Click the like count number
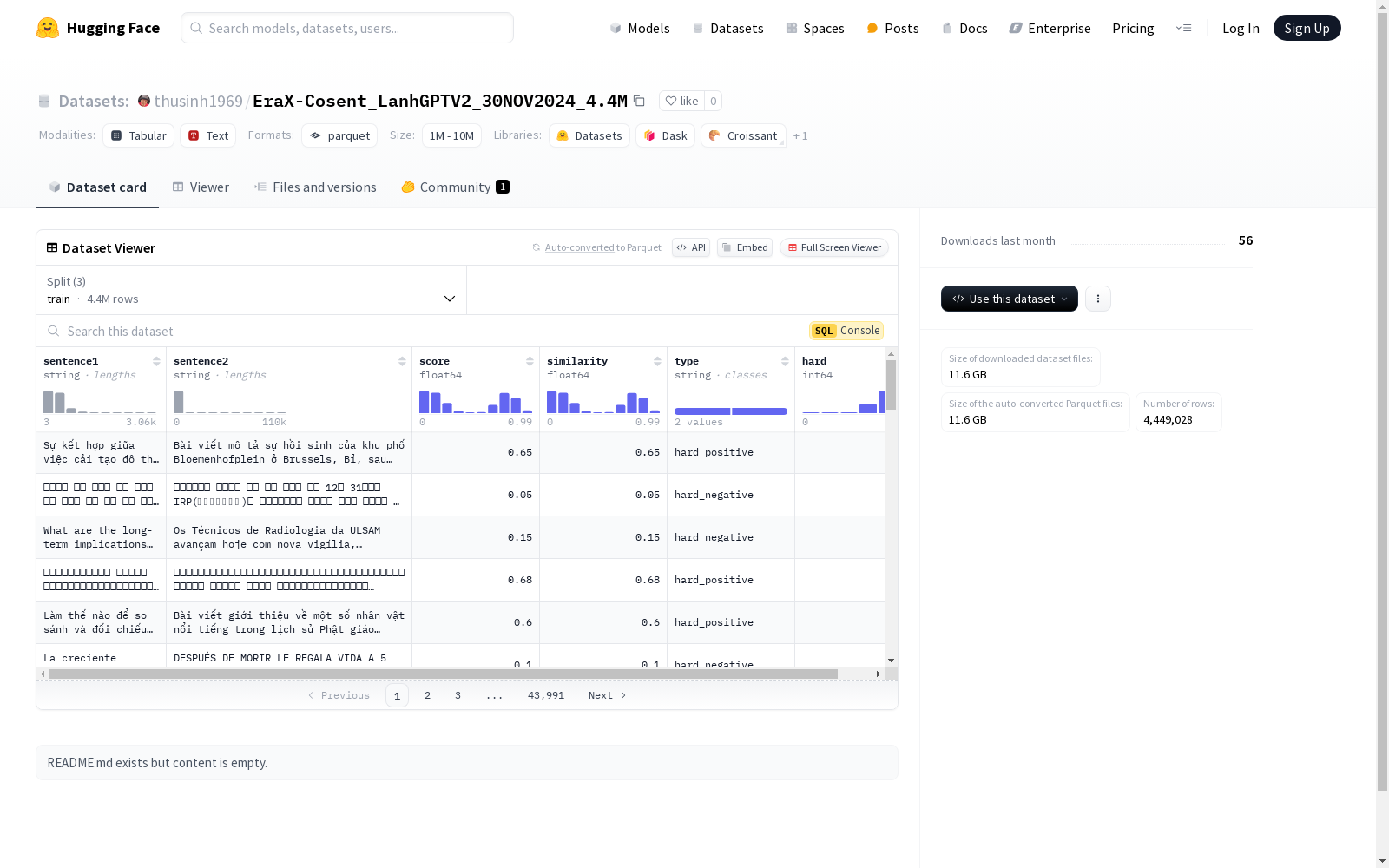This screenshot has height=868, width=1389. tap(714, 101)
